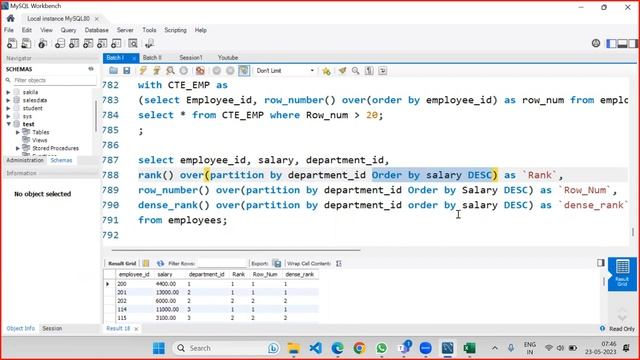Switch to Administration tab in navigator
This screenshot has width=640, height=360.
point(25,160)
